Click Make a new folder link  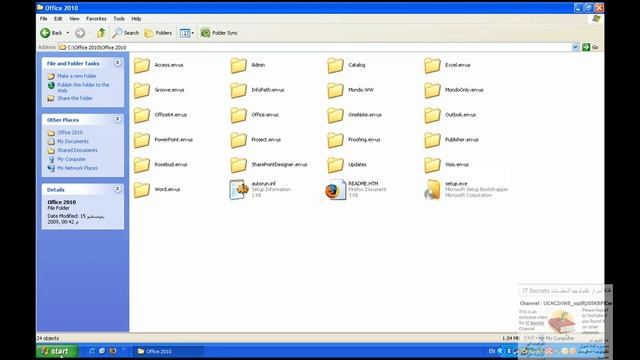tap(77, 76)
